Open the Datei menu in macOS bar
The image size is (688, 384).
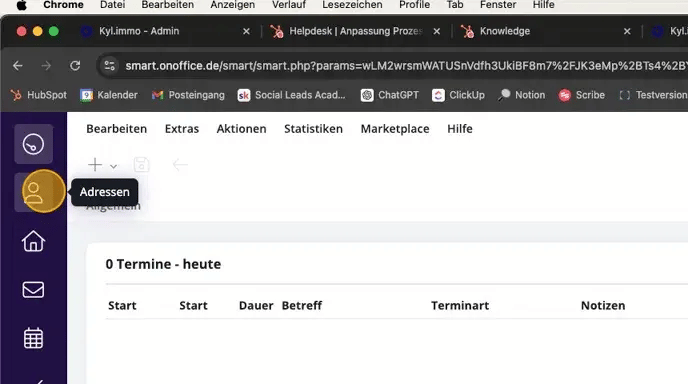[112, 5]
